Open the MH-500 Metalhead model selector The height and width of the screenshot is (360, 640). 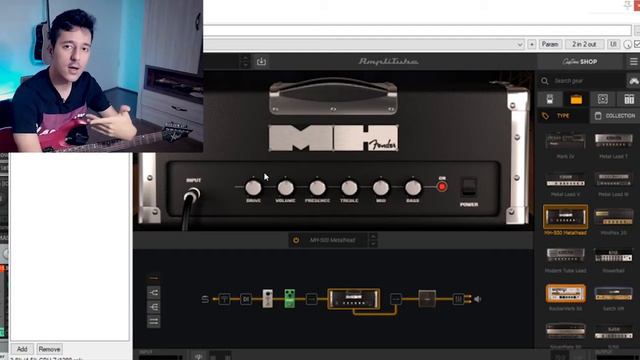coord(333,240)
